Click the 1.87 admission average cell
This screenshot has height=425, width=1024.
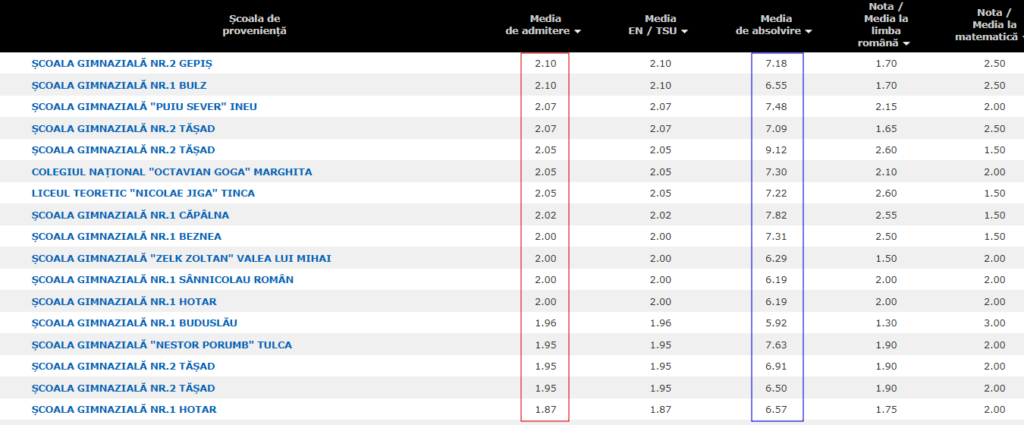tap(545, 410)
